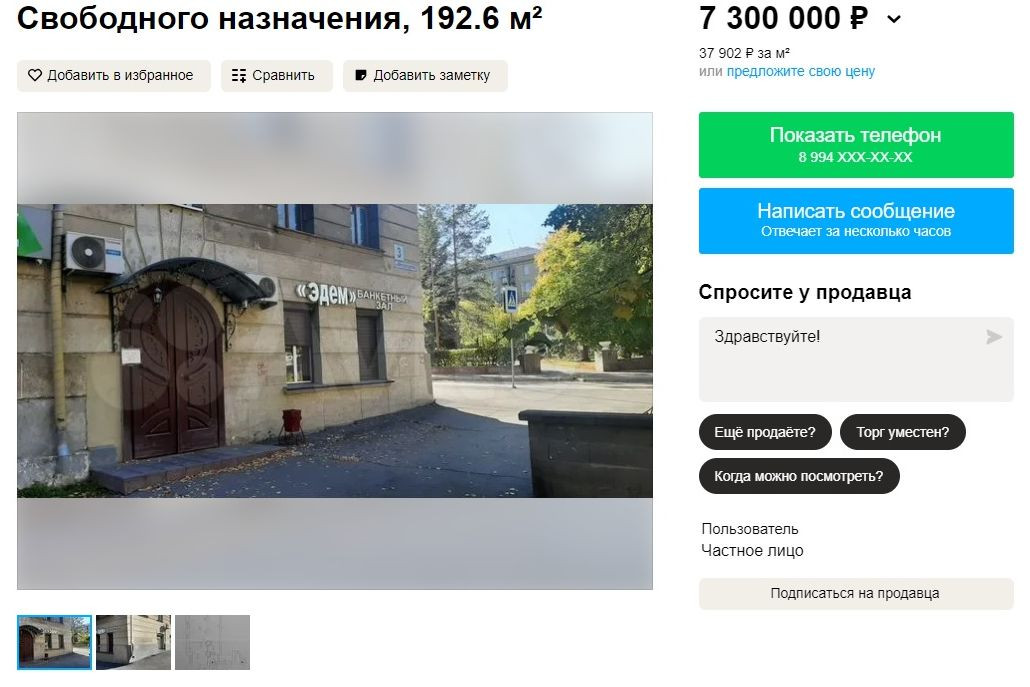The height and width of the screenshot is (687, 1030).
Task: Add listing via Добавить в избранное
Action: click(x=114, y=76)
